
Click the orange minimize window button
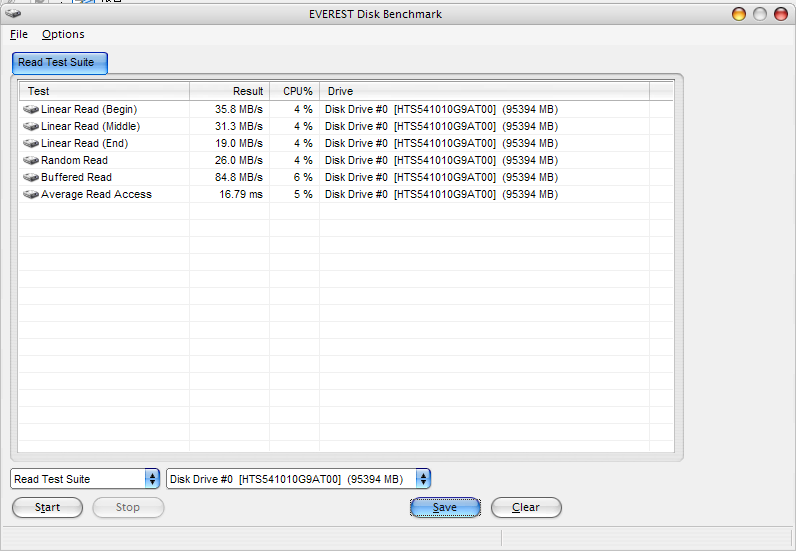click(739, 14)
